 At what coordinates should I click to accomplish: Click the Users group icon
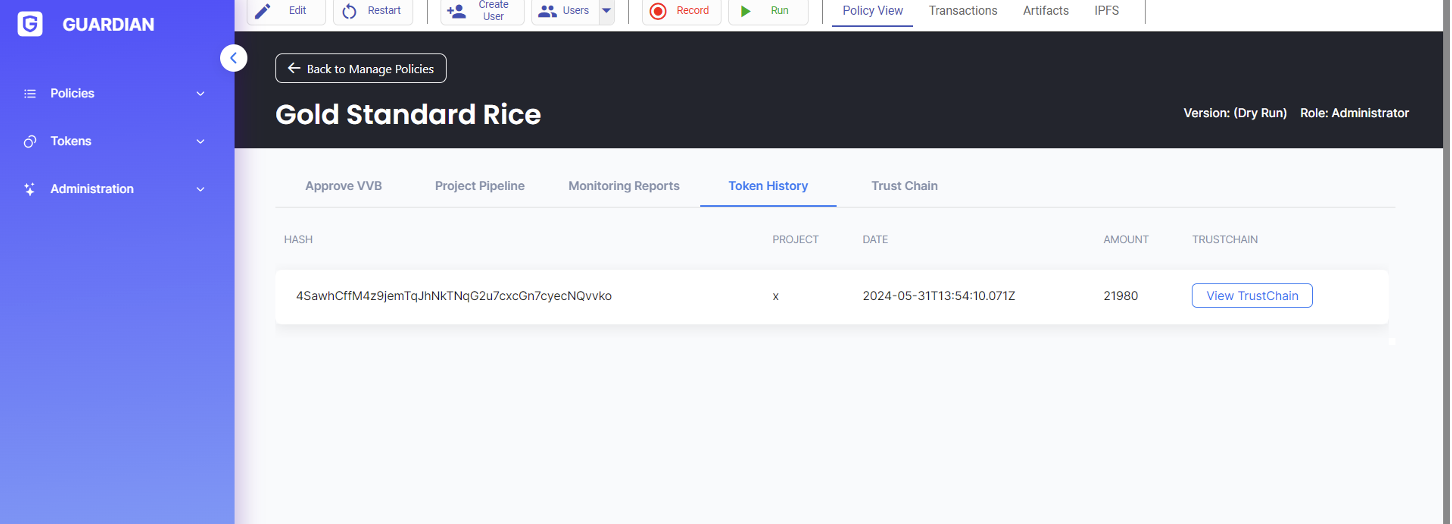[x=547, y=11]
